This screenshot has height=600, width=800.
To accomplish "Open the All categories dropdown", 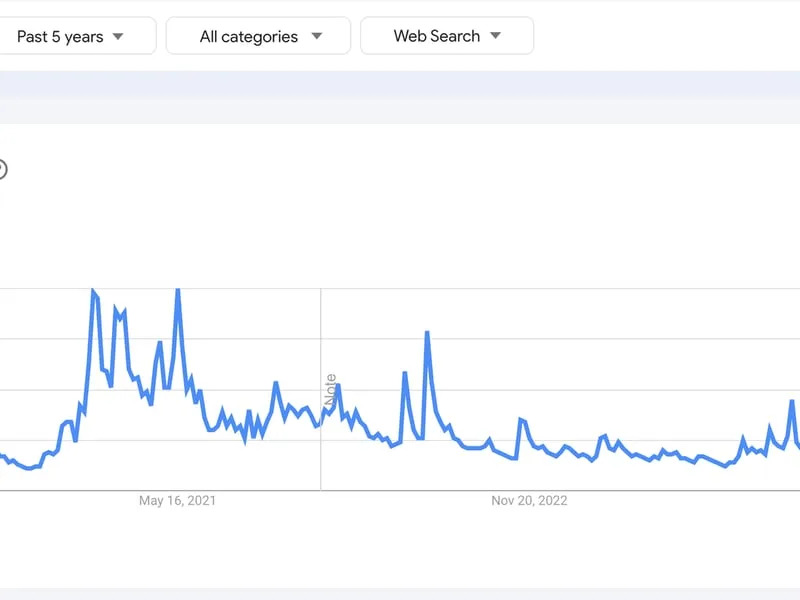I will [258, 36].
